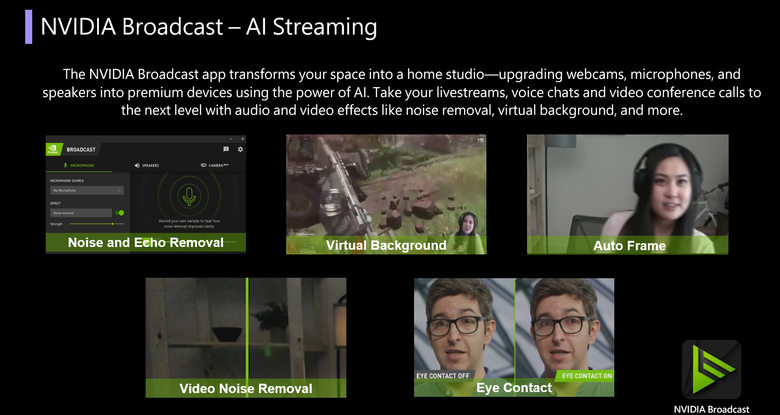
Task: Click the 'Noise and Echo Removal' caption
Action: [x=146, y=243]
